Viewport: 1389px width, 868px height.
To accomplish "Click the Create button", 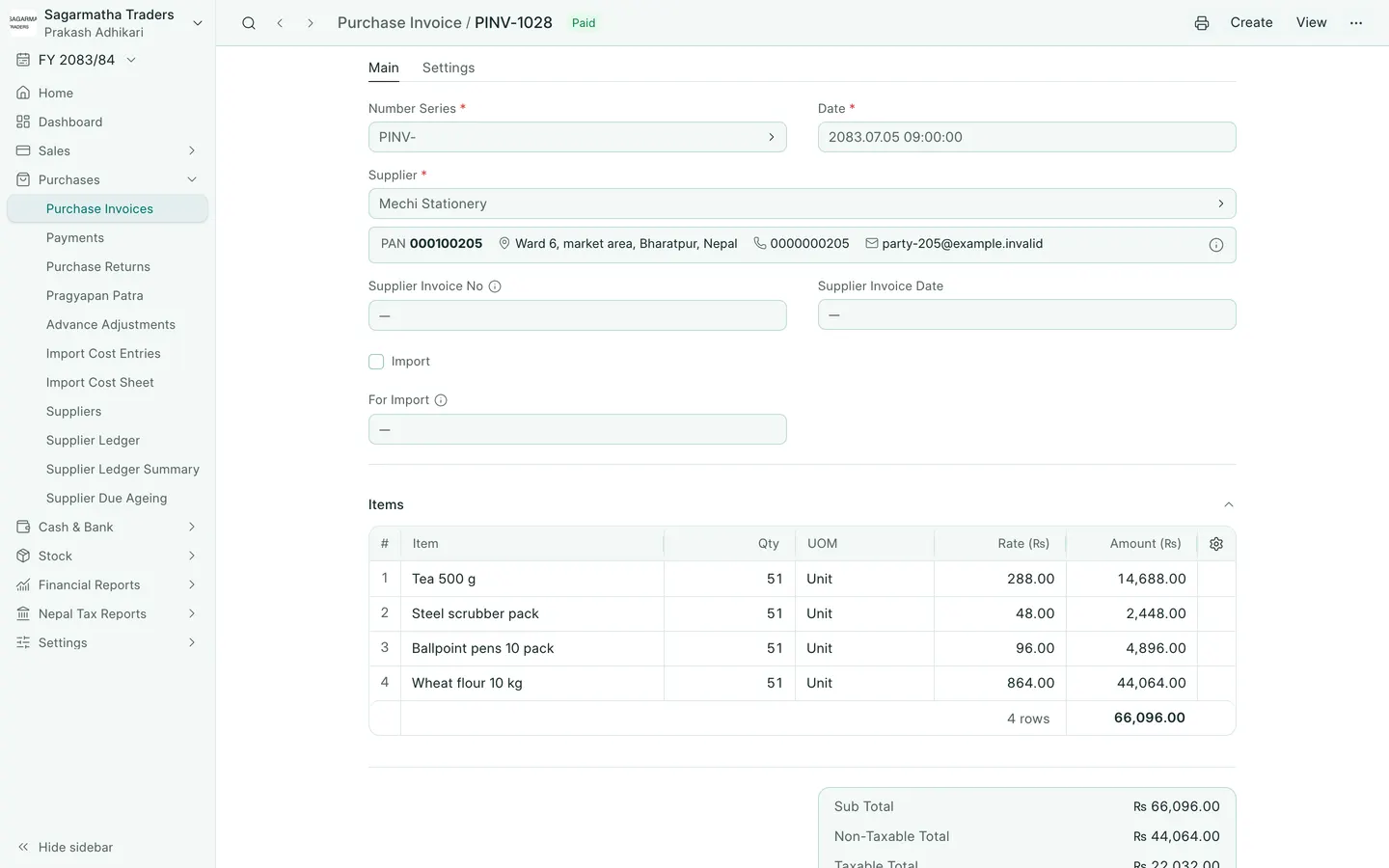I will [x=1251, y=23].
